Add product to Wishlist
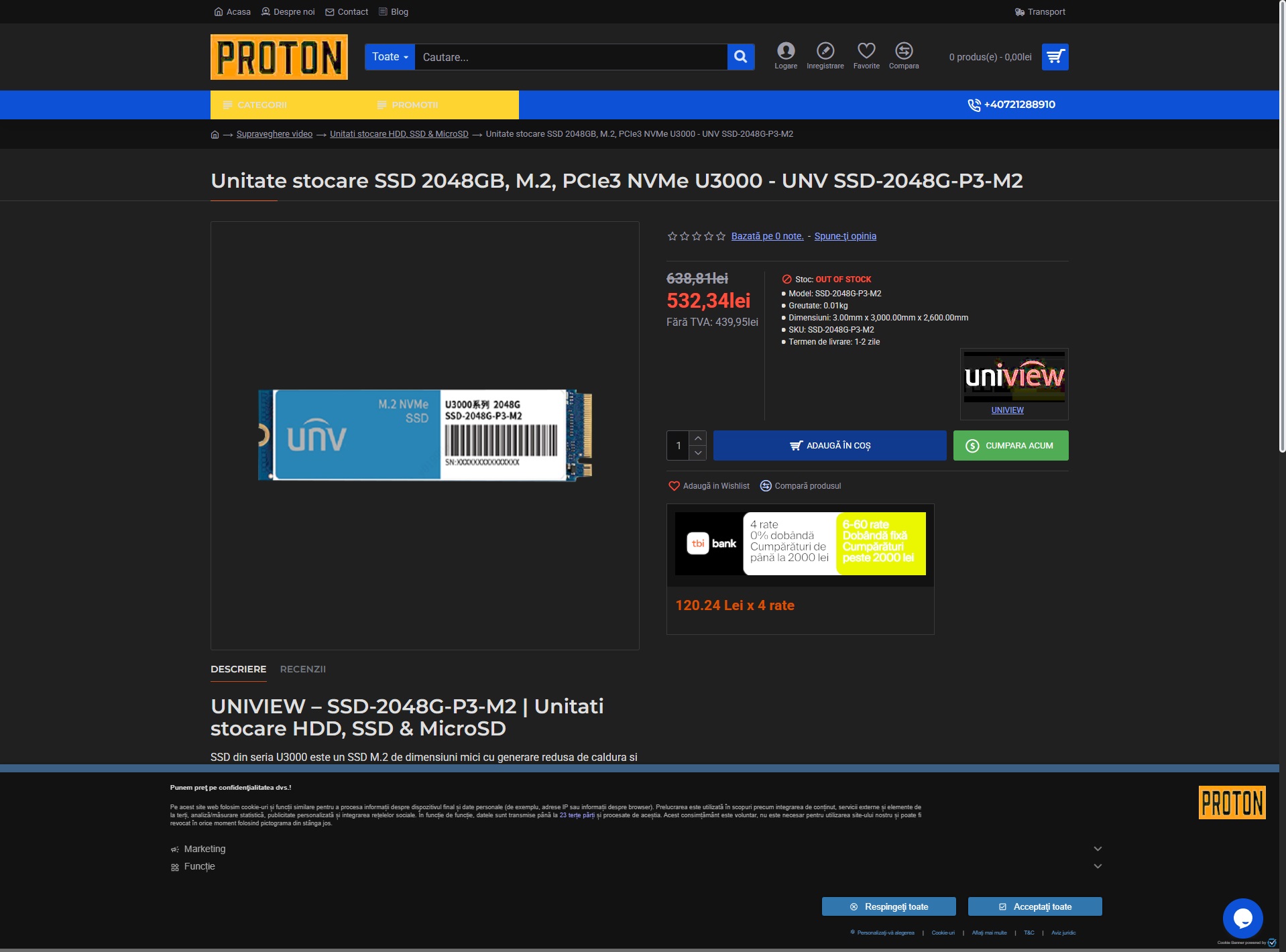Image resolution: width=1286 pixels, height=952 pixels. tap(709, 486)
